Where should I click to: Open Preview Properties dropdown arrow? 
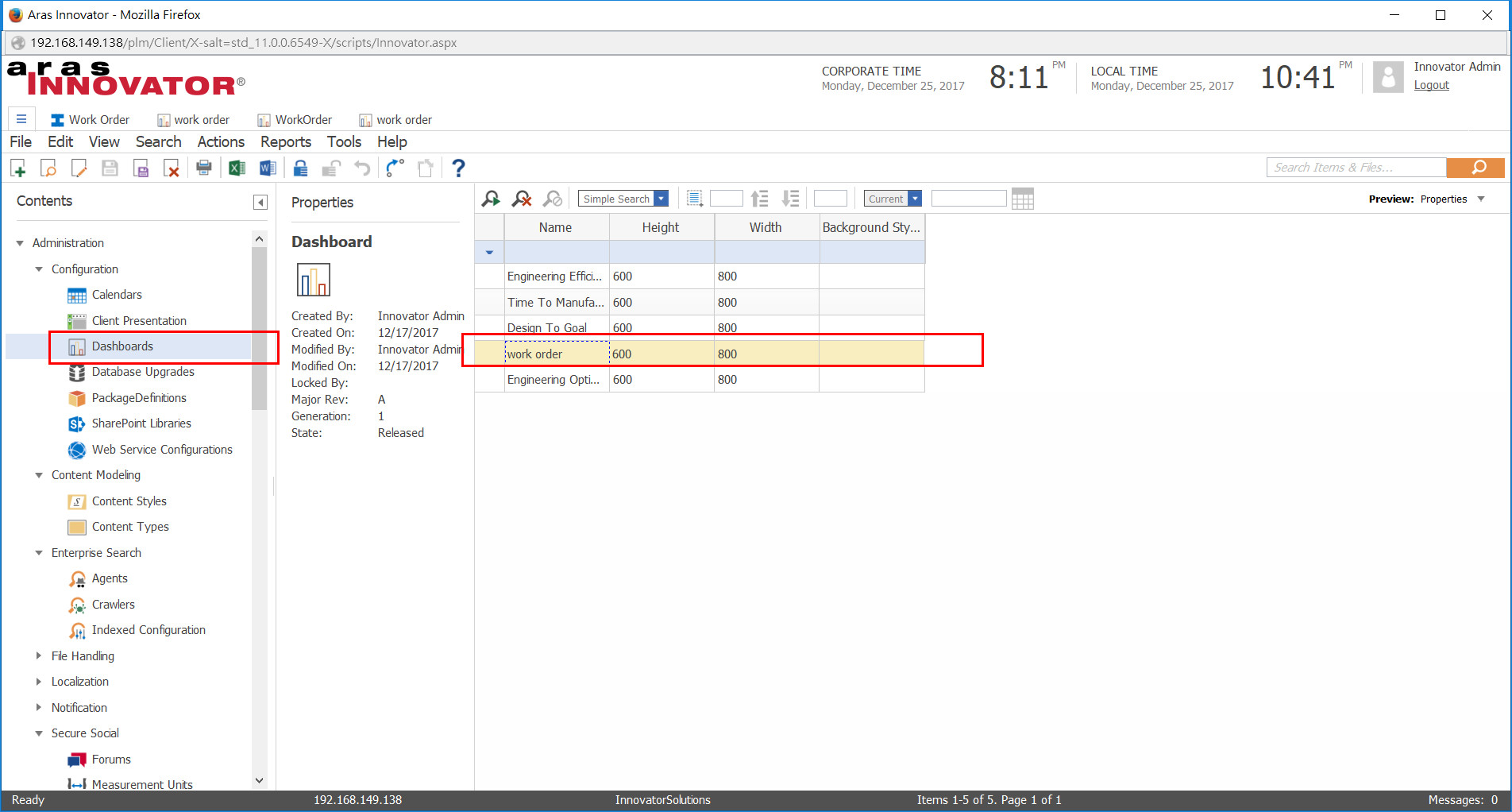[1481, 199]
